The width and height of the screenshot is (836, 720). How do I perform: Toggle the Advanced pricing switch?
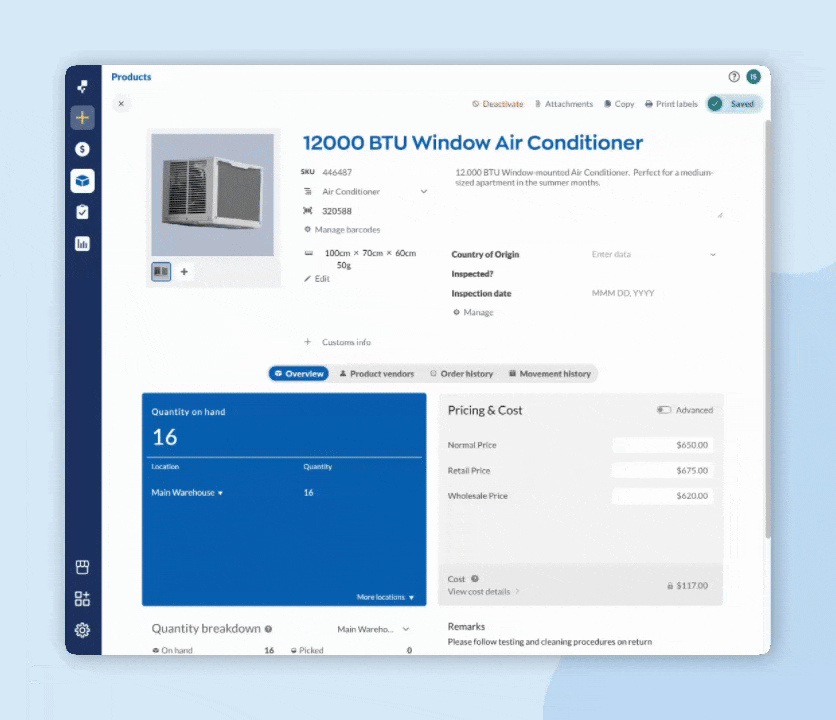[664, 410]
